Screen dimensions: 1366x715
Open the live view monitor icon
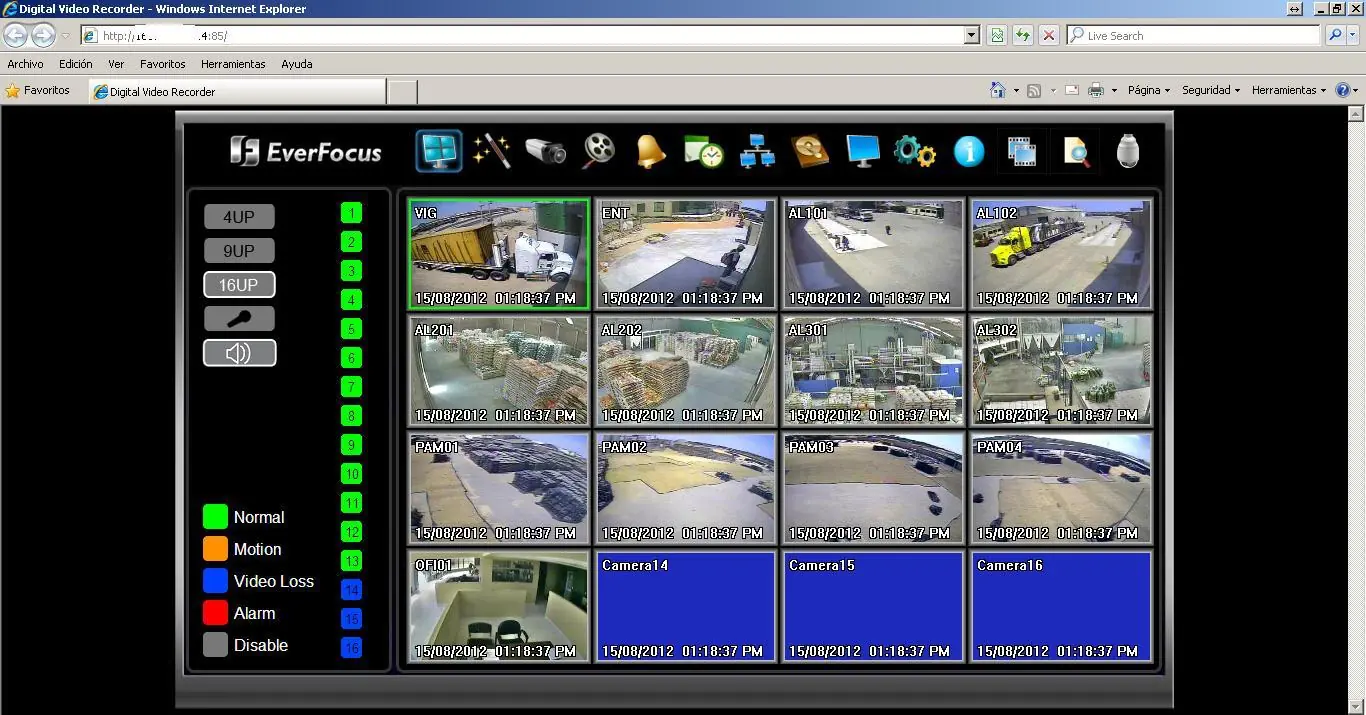(x=439, y=151)
